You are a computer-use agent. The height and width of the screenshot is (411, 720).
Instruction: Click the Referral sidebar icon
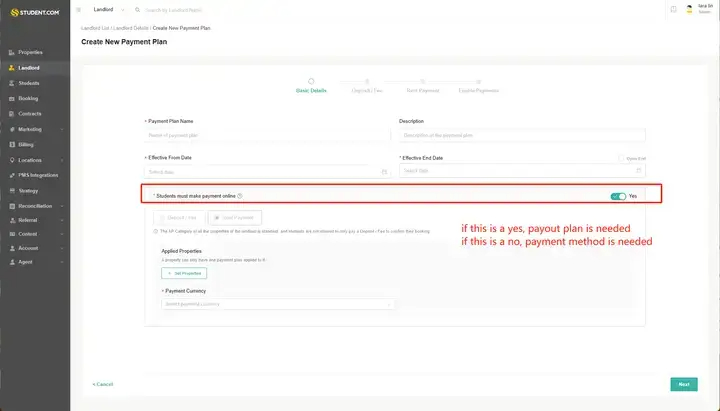coord(12,220)
